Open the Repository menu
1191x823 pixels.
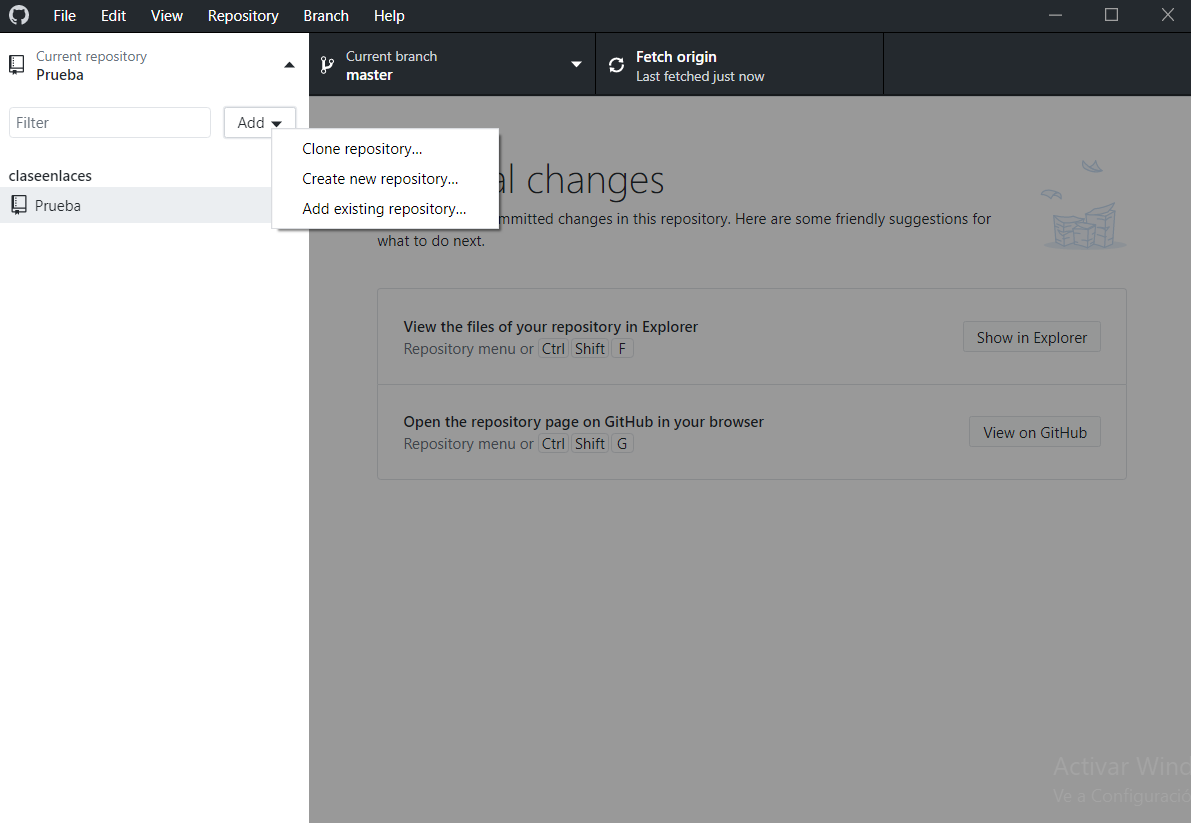[x=243, y=16]
